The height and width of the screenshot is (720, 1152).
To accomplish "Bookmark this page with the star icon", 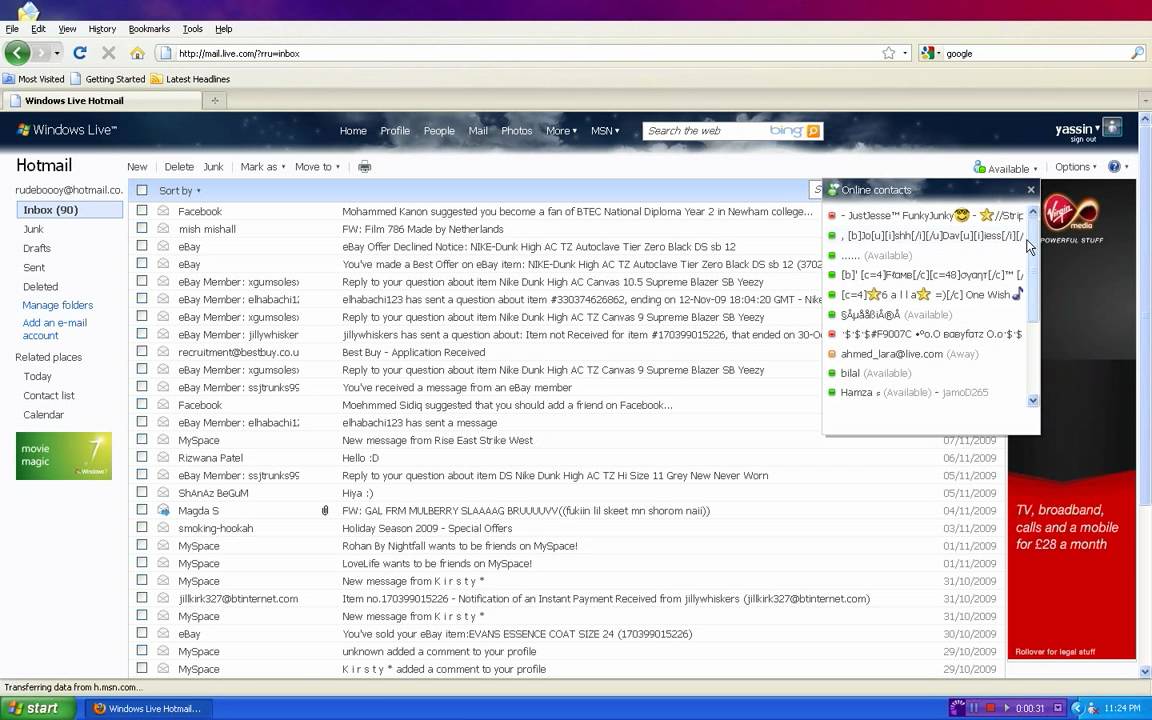I will tap(888, 53).
